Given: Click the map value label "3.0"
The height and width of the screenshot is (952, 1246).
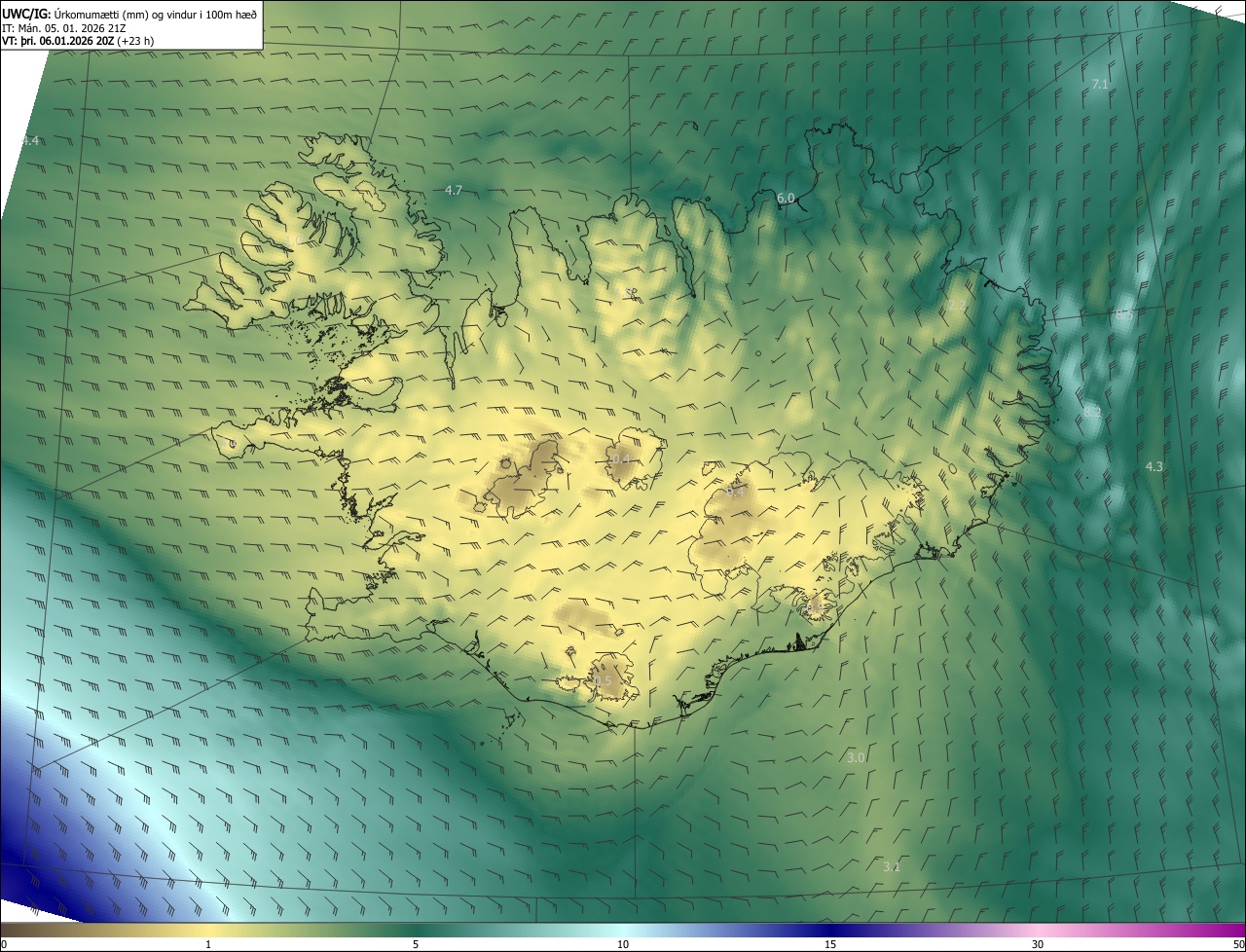Looking at the screenshot, I should tap(856, 757).
